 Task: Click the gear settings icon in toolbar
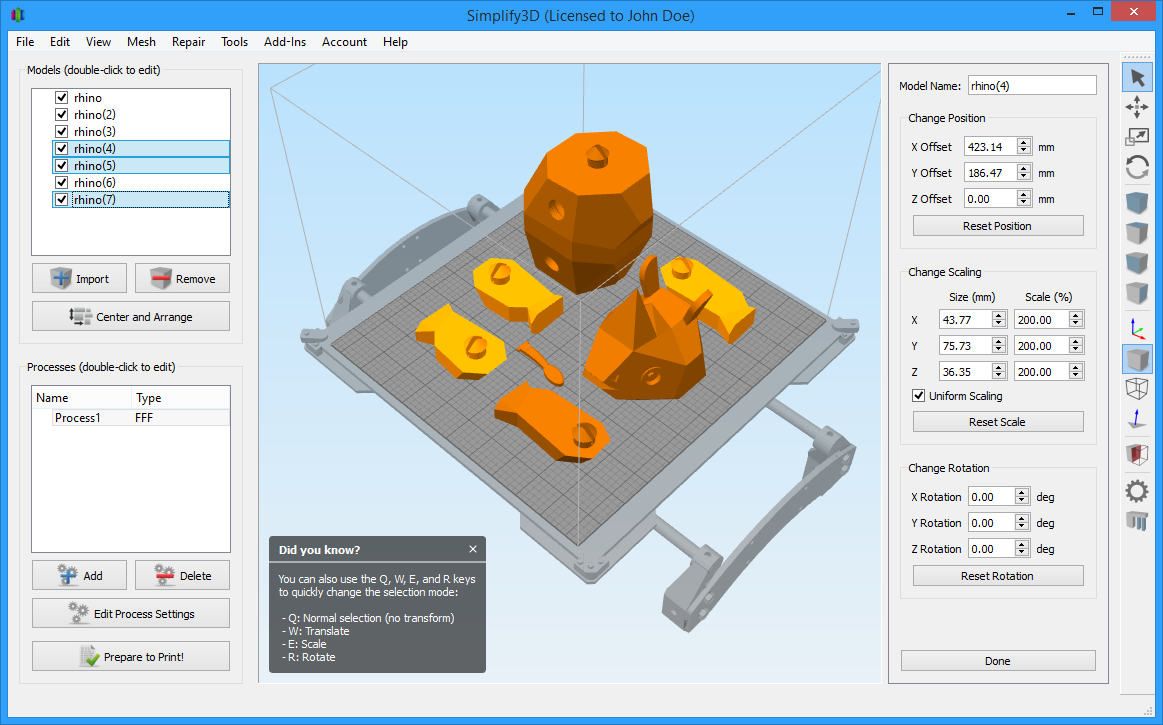(x=1137, y=491)
